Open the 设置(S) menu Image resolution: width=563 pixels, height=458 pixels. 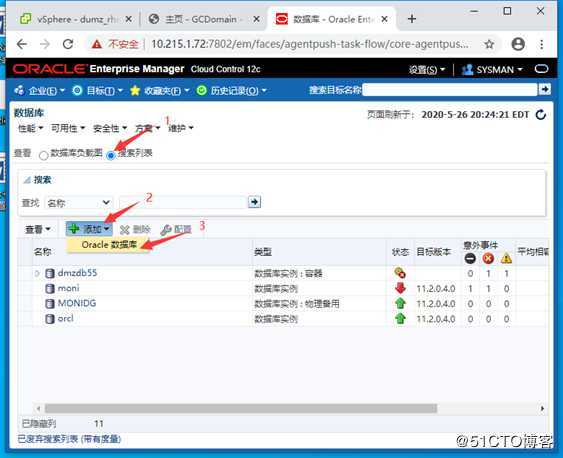point(427,69)
